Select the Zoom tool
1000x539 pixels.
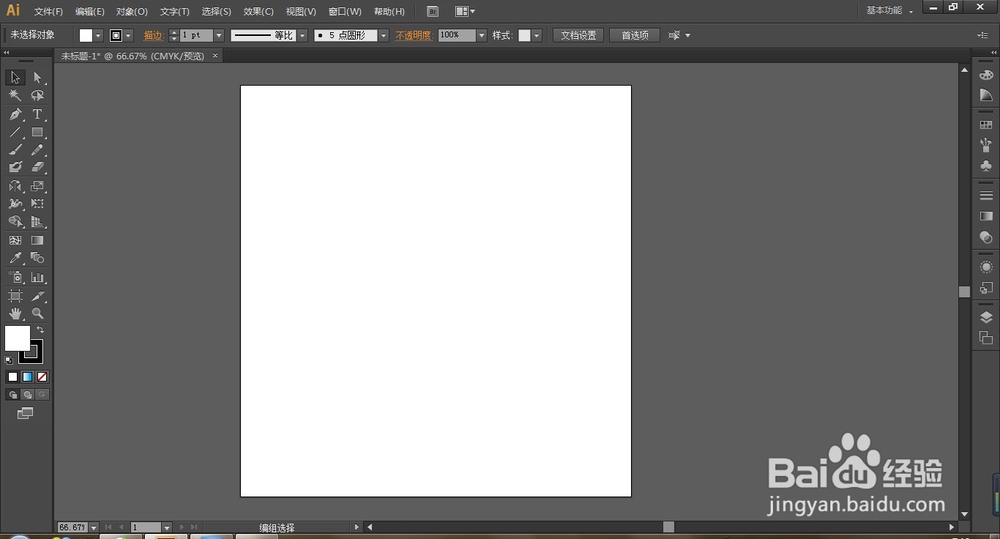37,314
